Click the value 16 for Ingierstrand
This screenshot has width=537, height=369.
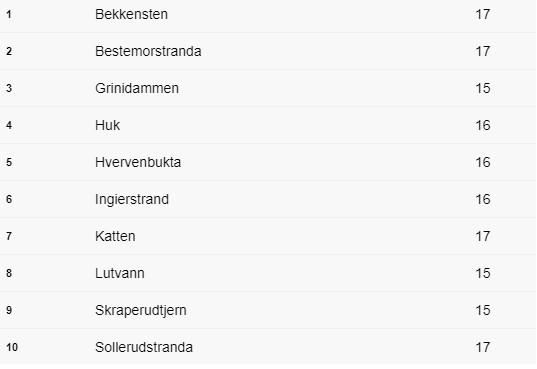pyautogui.click(x=483, y=199)
